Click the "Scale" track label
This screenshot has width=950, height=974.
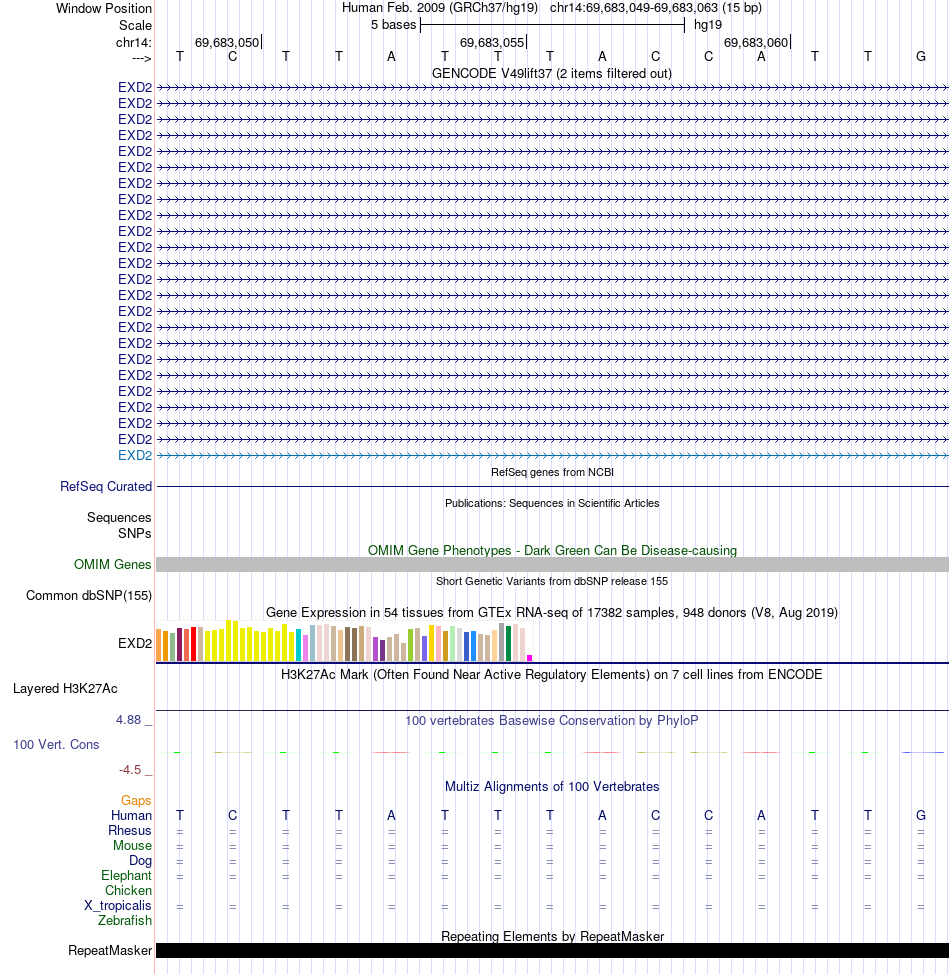pyautogui.click(x=135, y=25)
